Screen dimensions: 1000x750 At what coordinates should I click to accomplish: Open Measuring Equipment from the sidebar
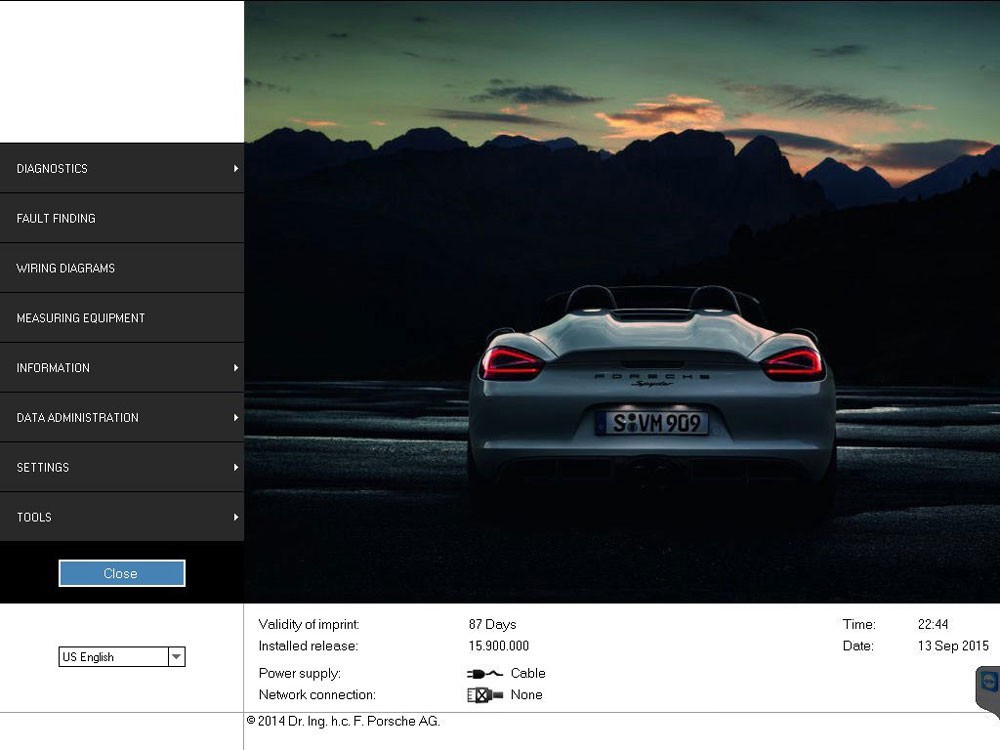pos(81,318)
